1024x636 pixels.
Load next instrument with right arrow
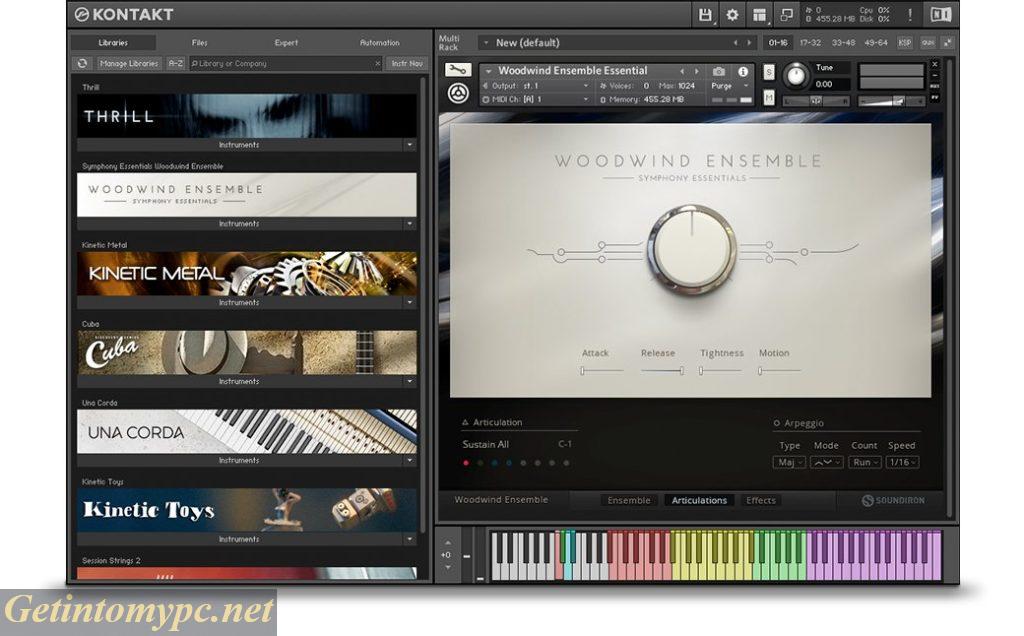pos(697,71)
